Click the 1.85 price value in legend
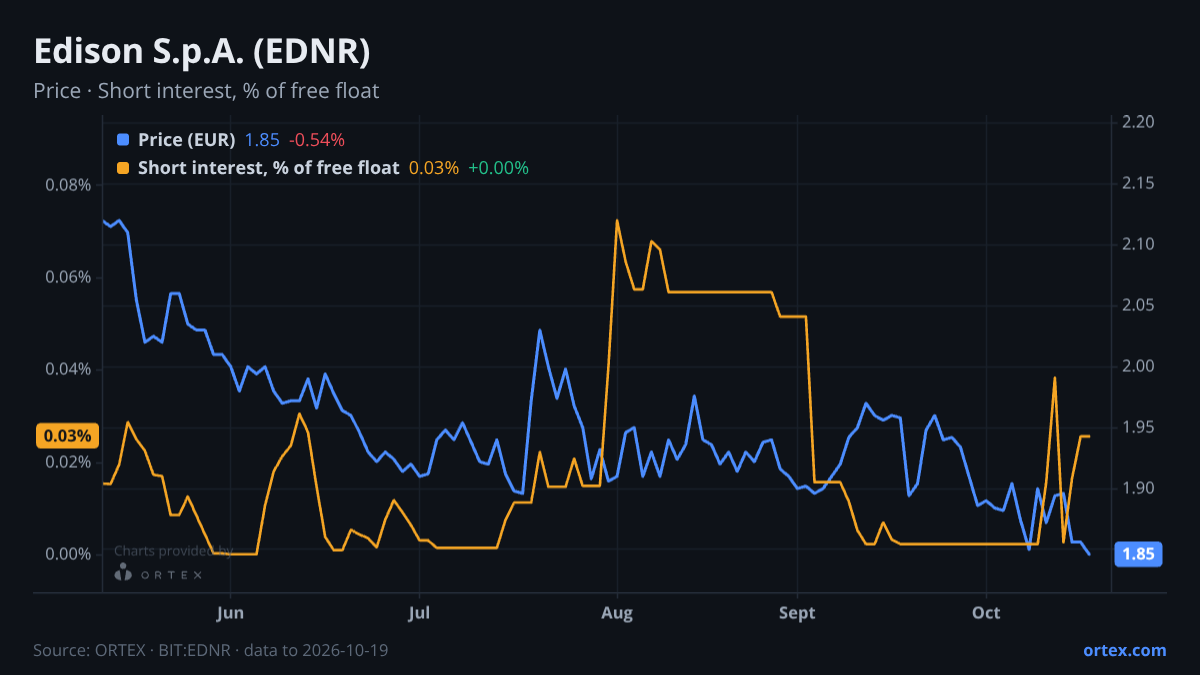 click(262, 140)
